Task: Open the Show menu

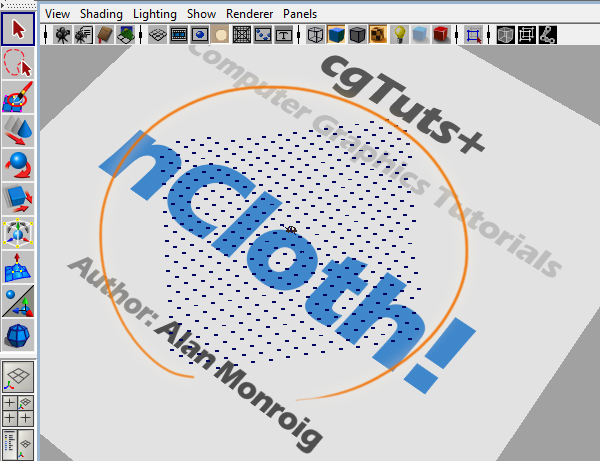Action: (201, 14)
